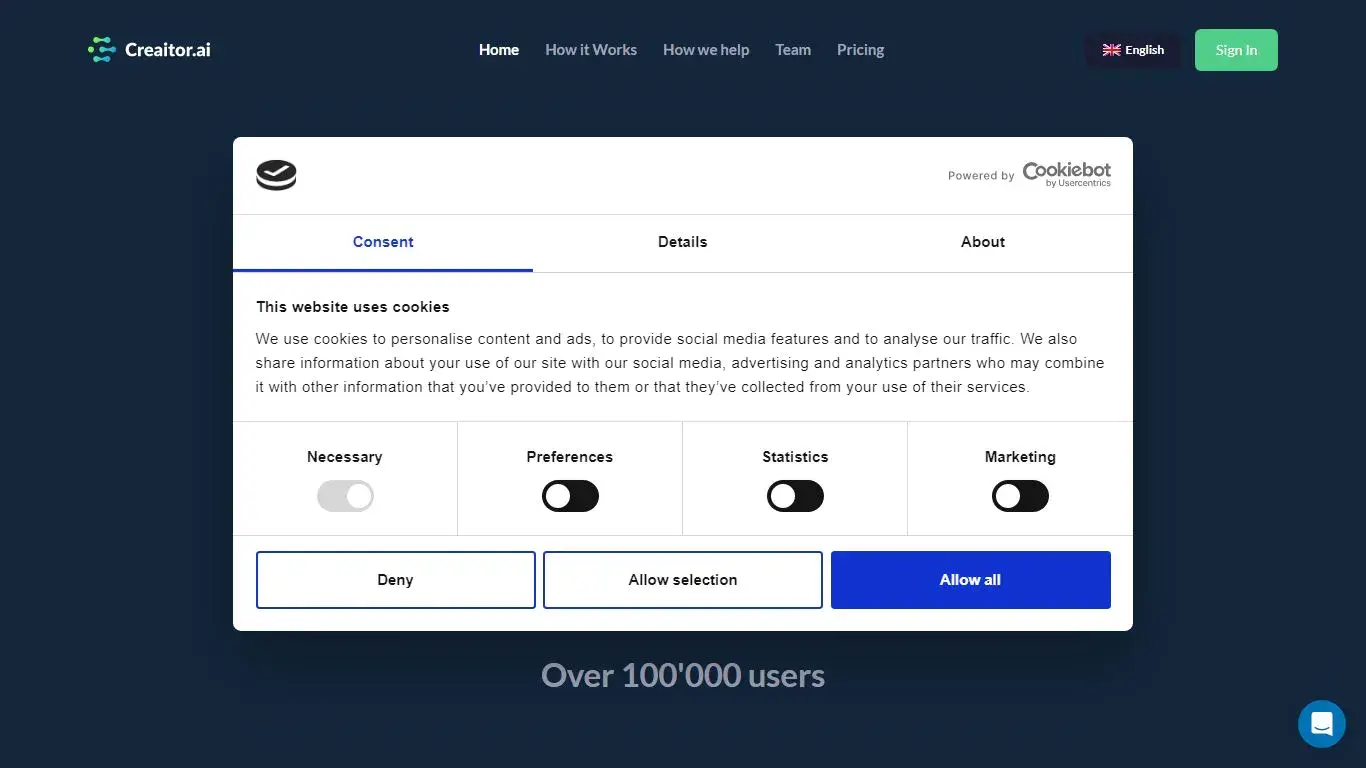Screen dimensions: 1366x768
Task: Click Allow selection
Action: [682, 579]
